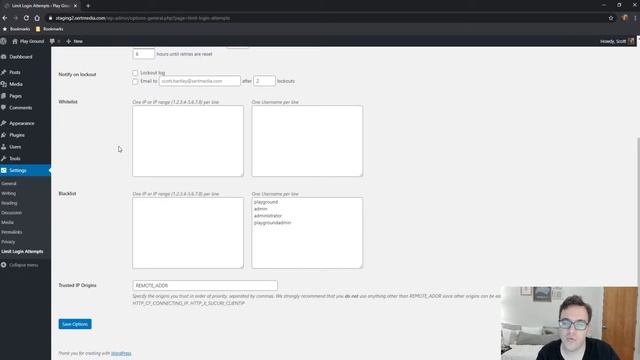Click the Save Options button

[x=75, y=324]
